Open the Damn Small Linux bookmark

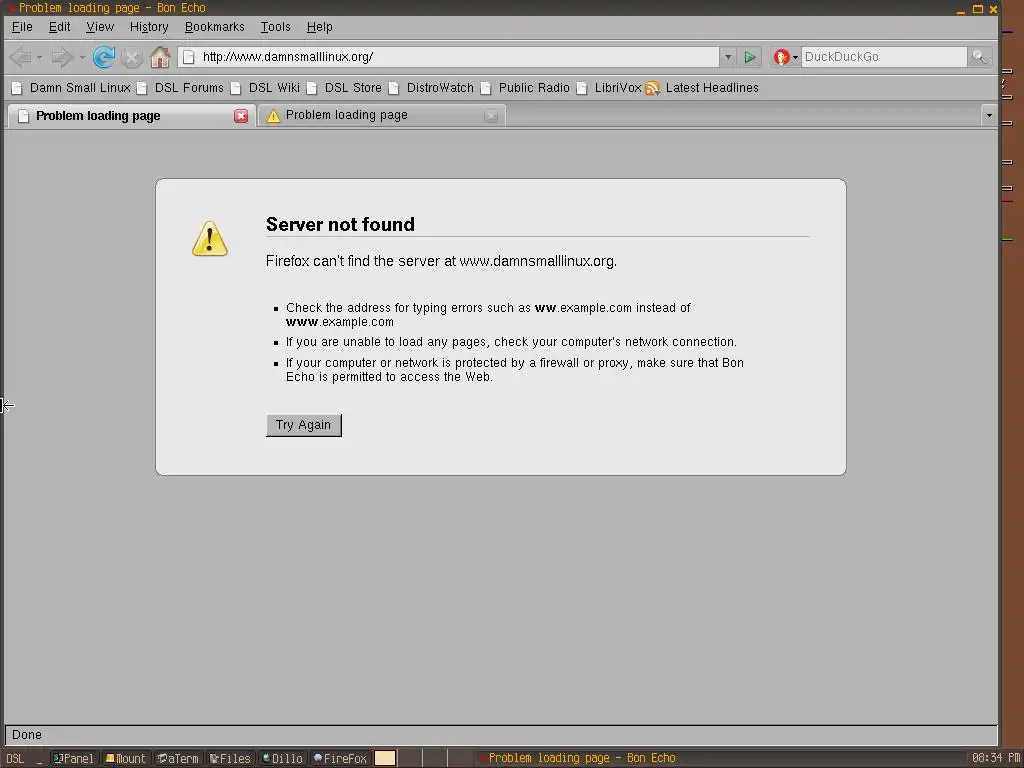coord(71,88)
